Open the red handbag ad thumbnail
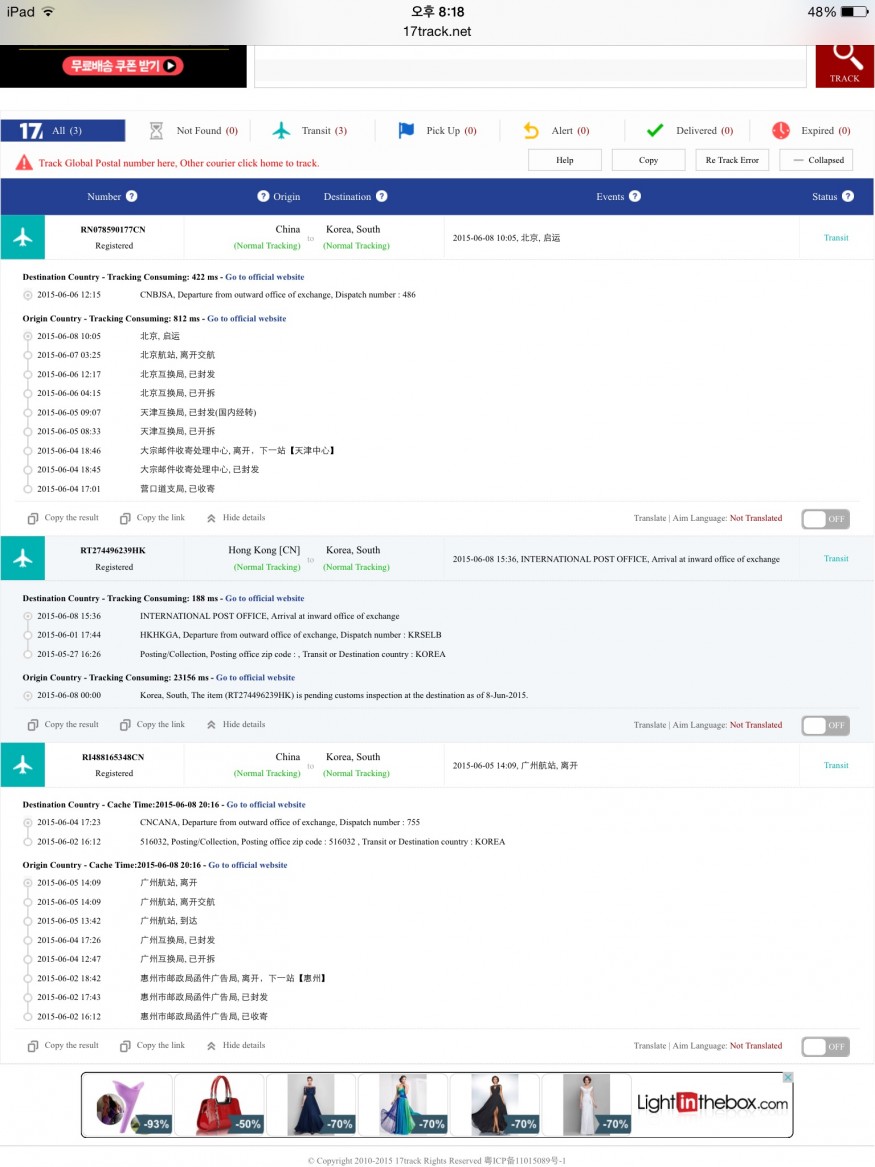The image size is (875, 1167). tap(219, 1105)
